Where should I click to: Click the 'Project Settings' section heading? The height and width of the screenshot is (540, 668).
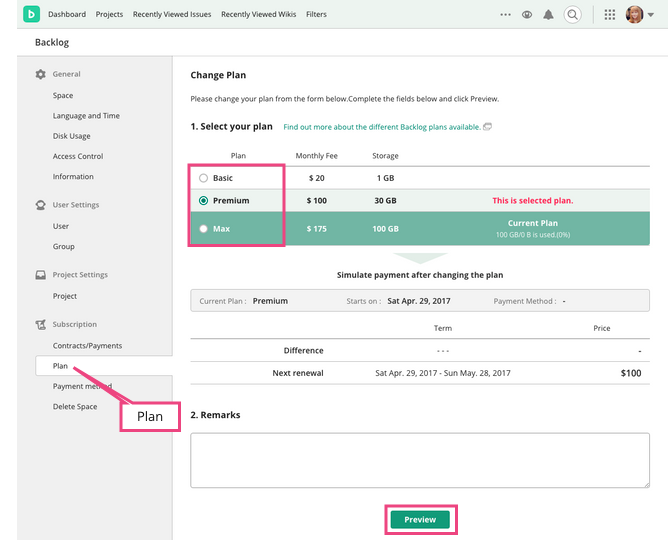[80, 275]
